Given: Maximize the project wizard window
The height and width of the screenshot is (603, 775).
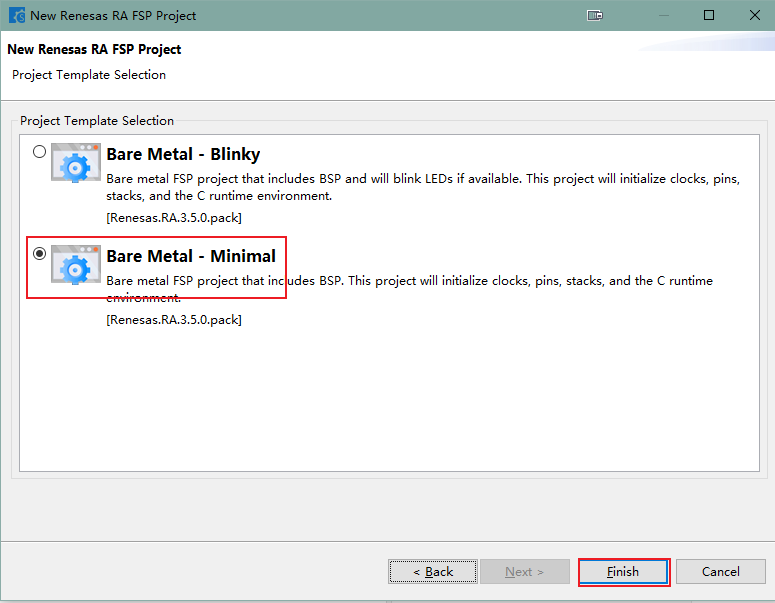Looking at the screenshot, I should (709, 15).
